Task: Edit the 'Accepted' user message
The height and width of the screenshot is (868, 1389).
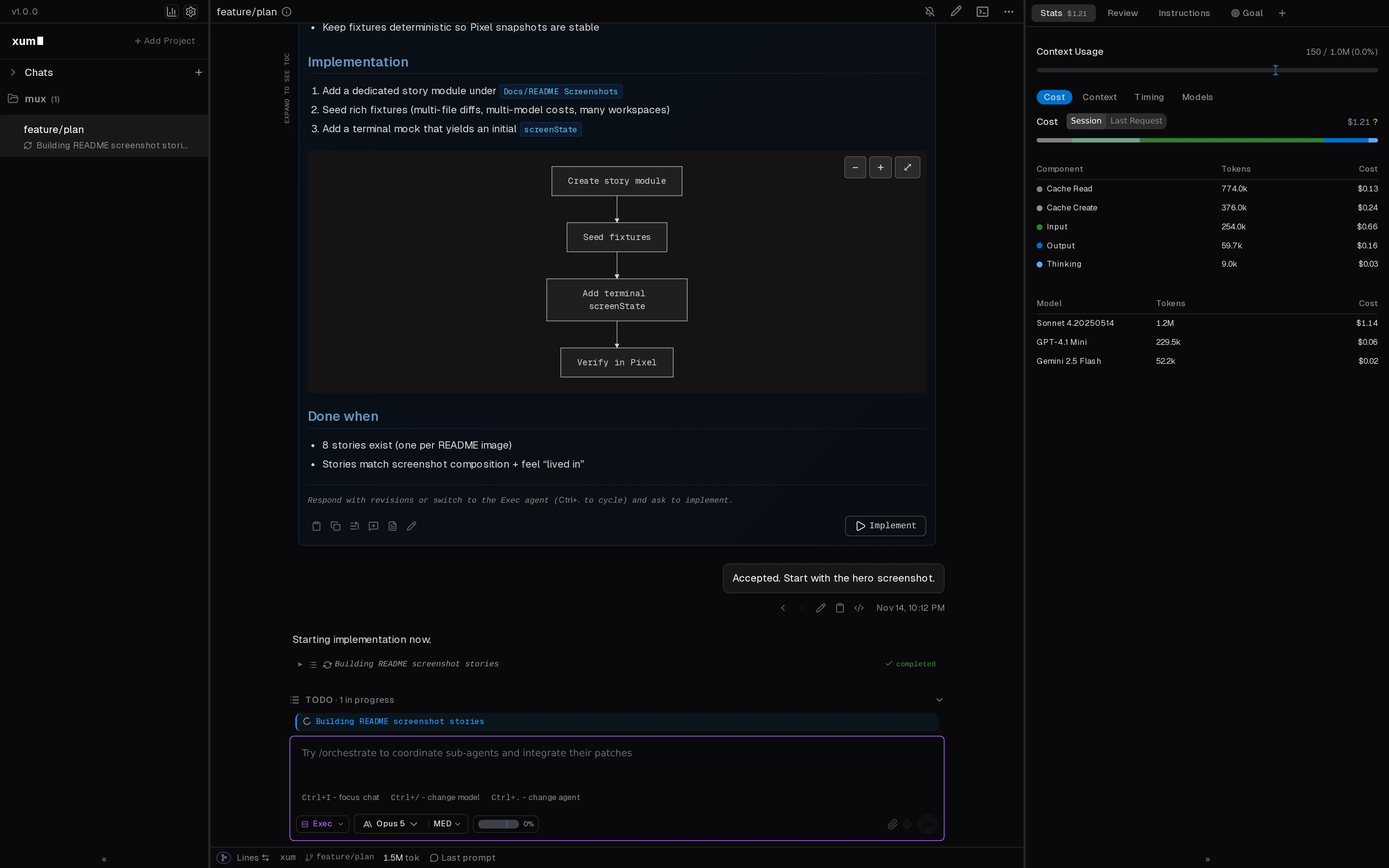Action: point(821,608)
